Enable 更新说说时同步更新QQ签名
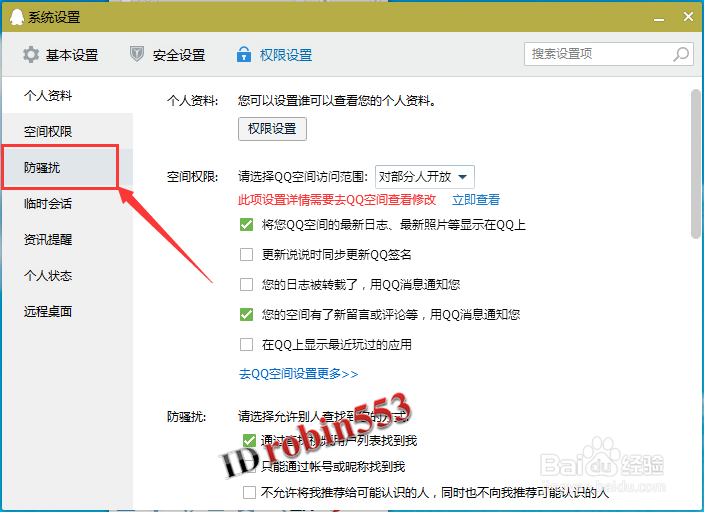 click(x=246, y=255)
